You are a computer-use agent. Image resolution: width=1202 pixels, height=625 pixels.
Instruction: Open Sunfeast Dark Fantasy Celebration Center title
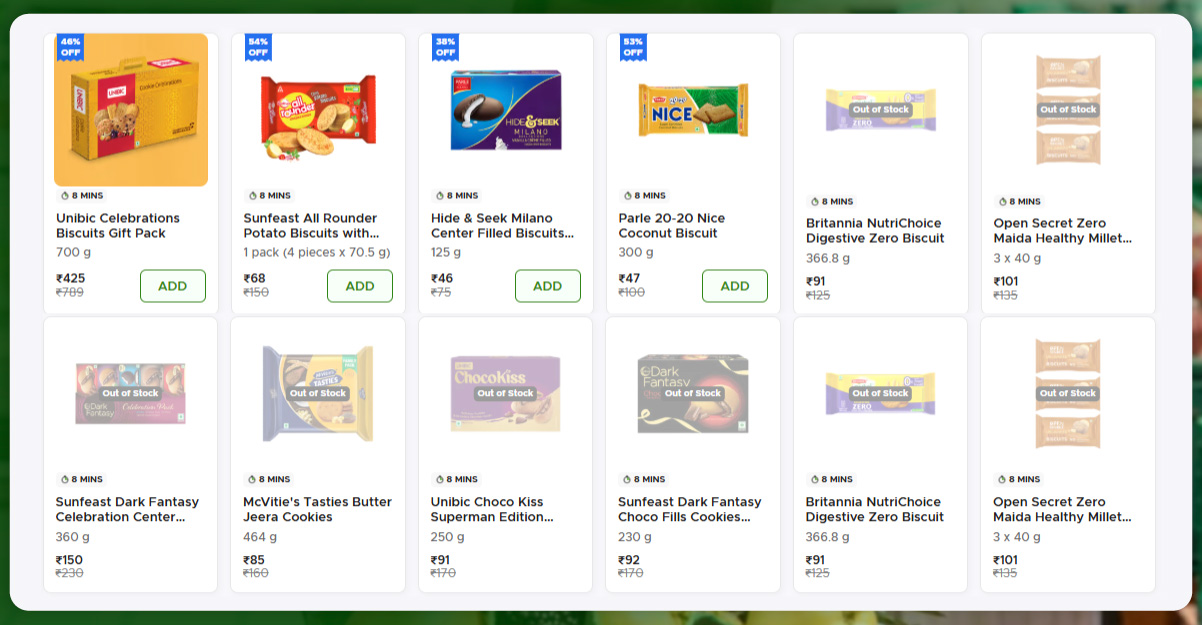click(x=127, y=509)
